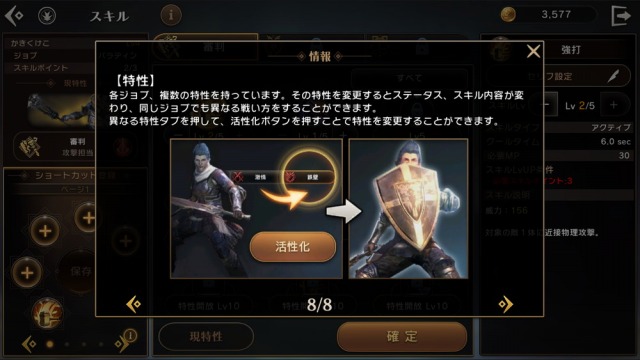The height and width of the screenshot is (360, 640).
Task: Select the 現特性 button
Action: pos(206,336)
